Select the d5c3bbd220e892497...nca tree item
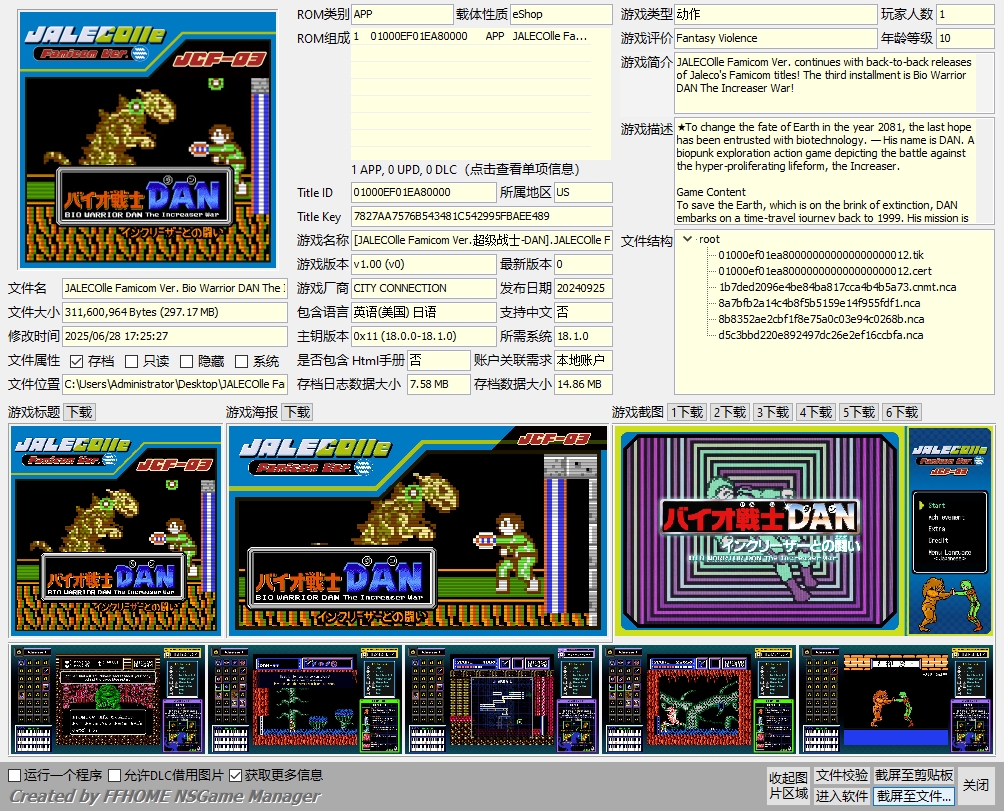Viewport: 1004px width, 811px height. pos(820,335)
